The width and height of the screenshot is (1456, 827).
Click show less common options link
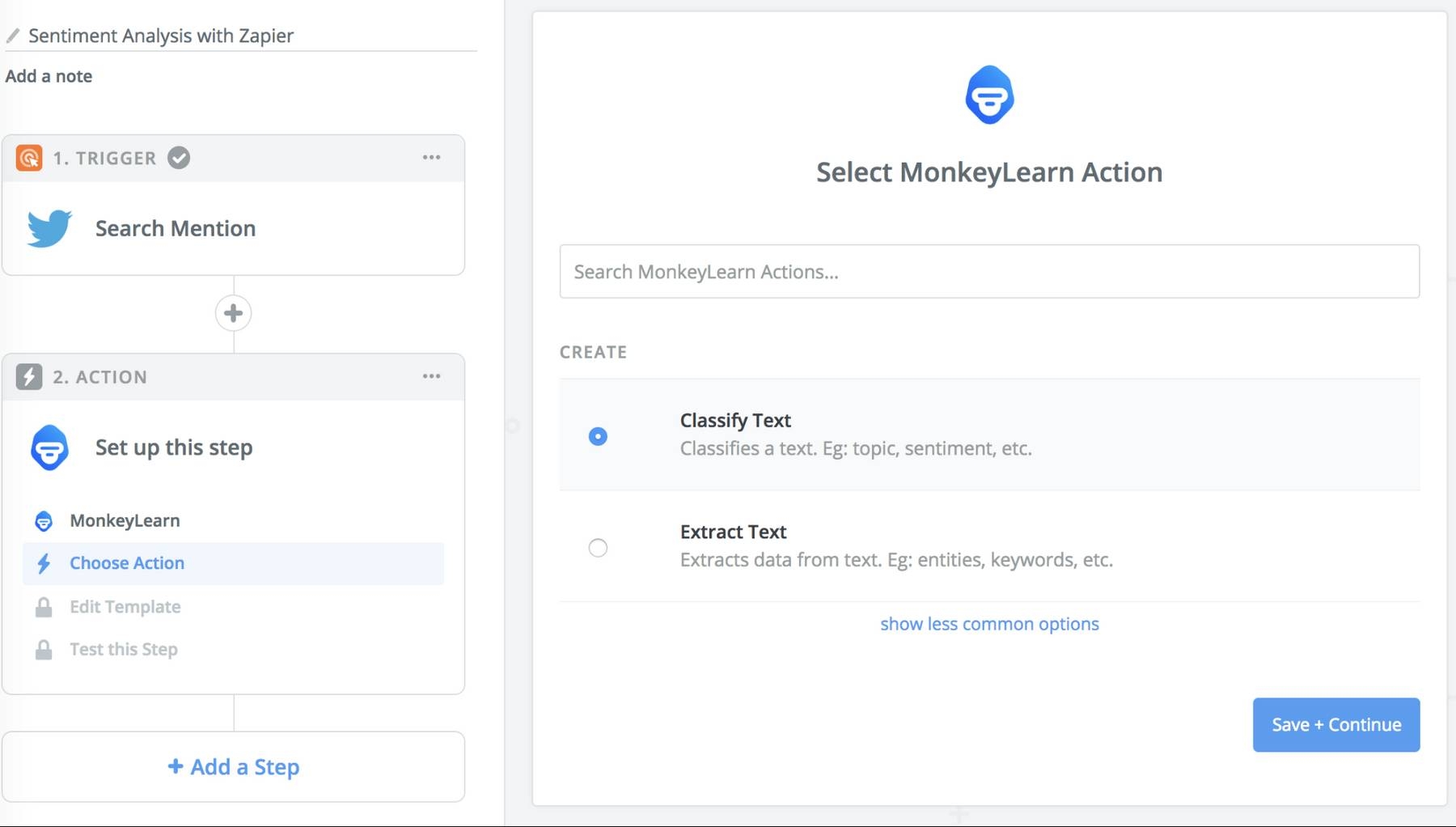coord(989,624)
